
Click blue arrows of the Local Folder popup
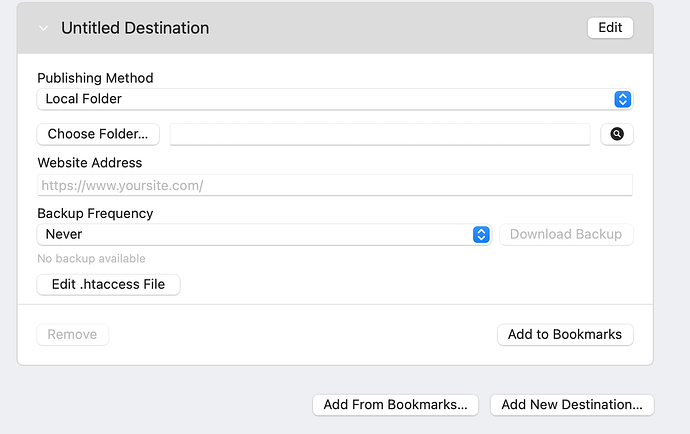click(622, 99)
